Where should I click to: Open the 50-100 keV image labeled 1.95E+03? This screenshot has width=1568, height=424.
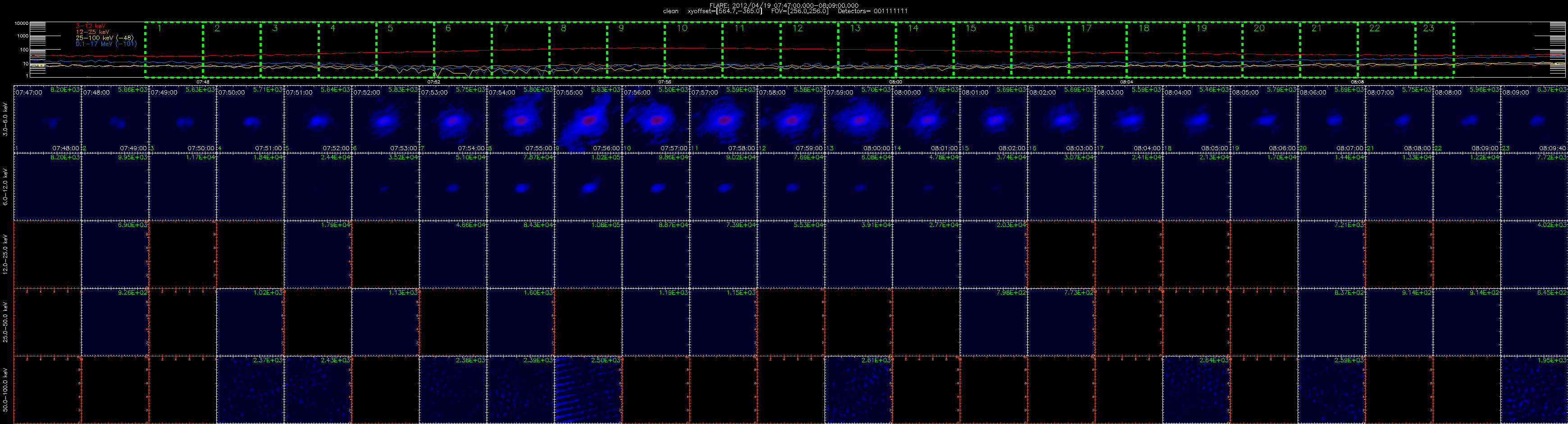[1534, 389]
